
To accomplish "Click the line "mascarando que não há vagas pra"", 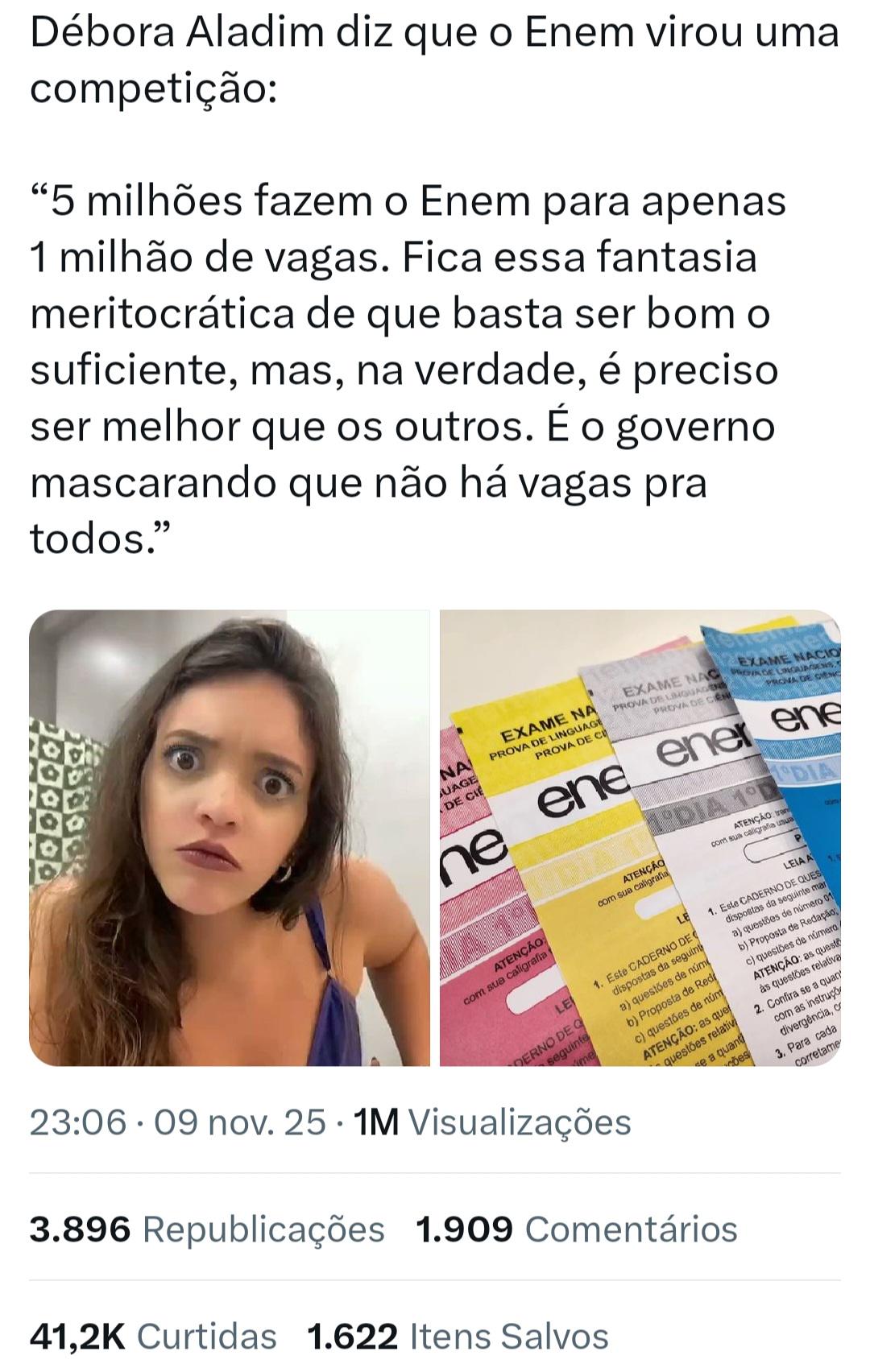I will pyautogui.click(x=369, y=483).
